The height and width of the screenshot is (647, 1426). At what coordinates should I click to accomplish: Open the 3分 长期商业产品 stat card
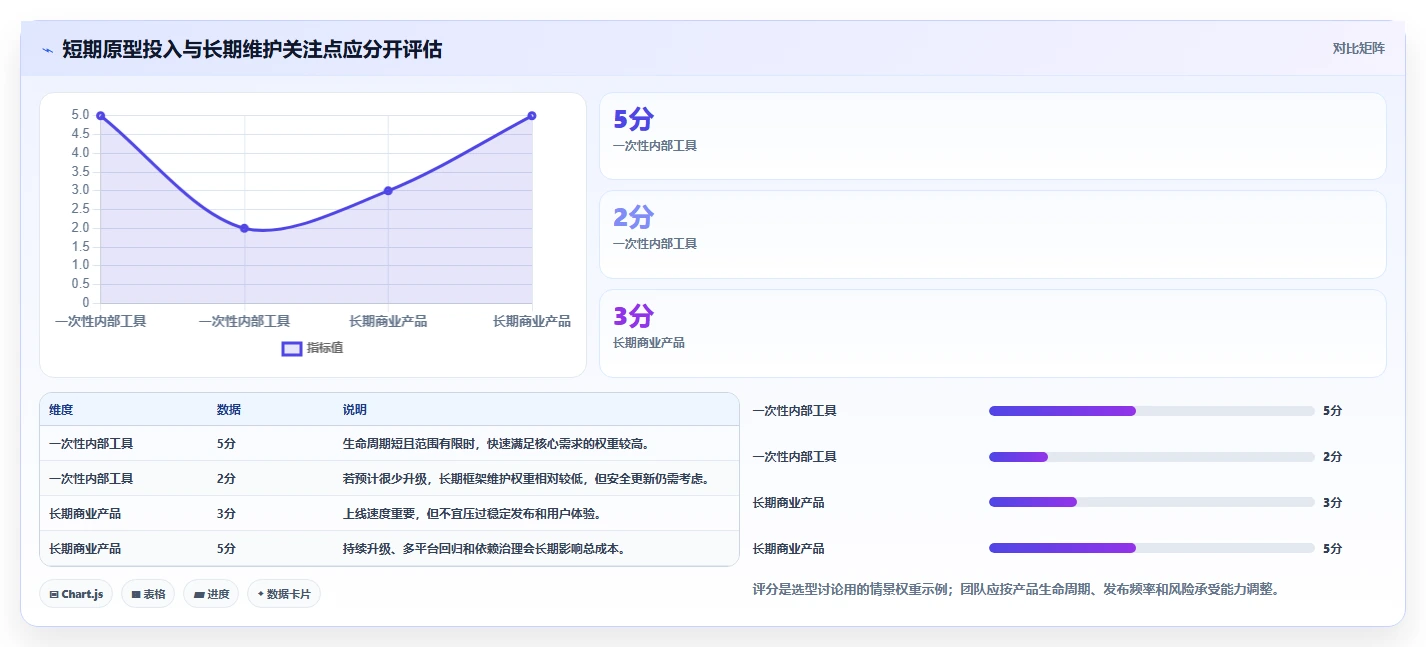992,333
